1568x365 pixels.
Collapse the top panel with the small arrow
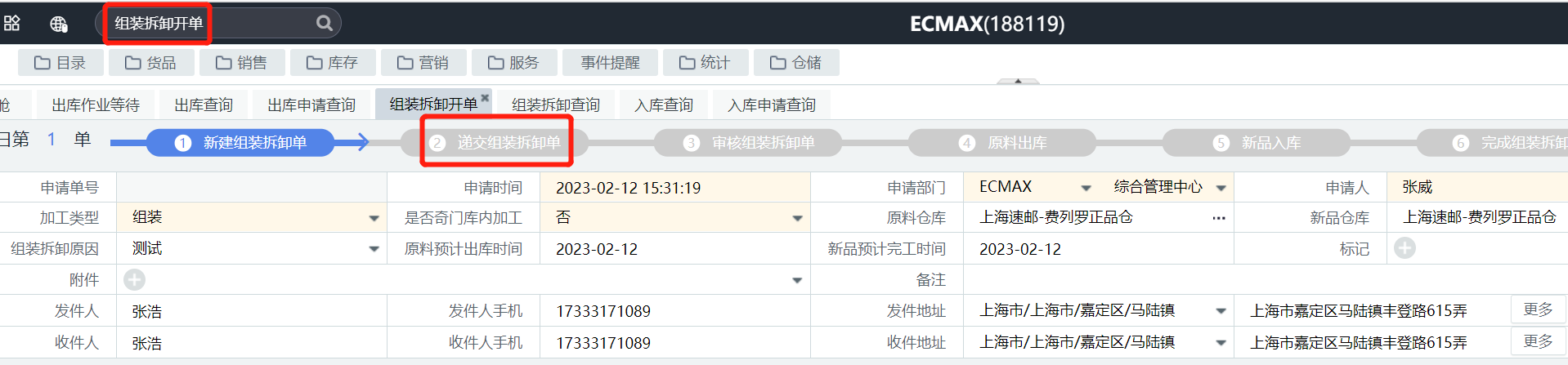click(1018, 81)
